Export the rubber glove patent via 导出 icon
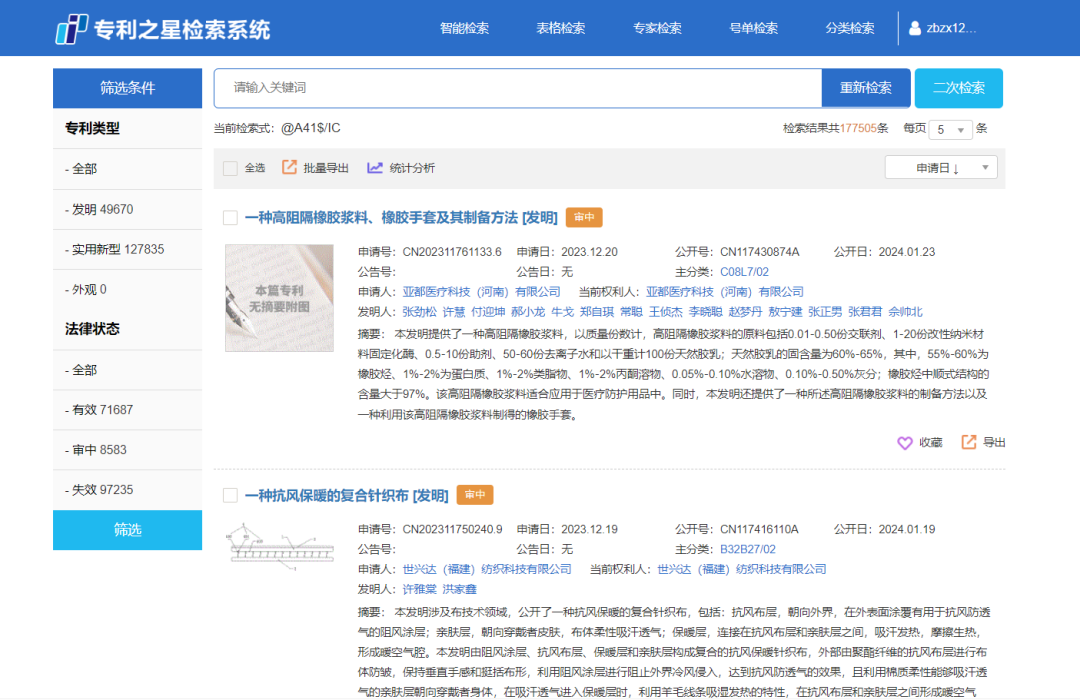 (969, 442)
